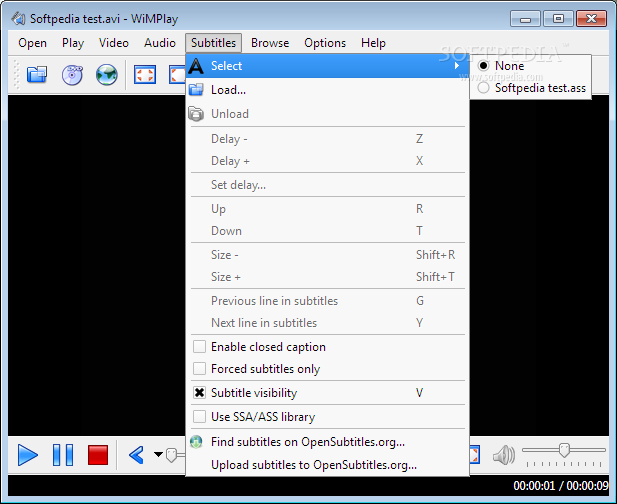Open the Options menu
This screenshot has width=617, height=504.
coord(325,43)
